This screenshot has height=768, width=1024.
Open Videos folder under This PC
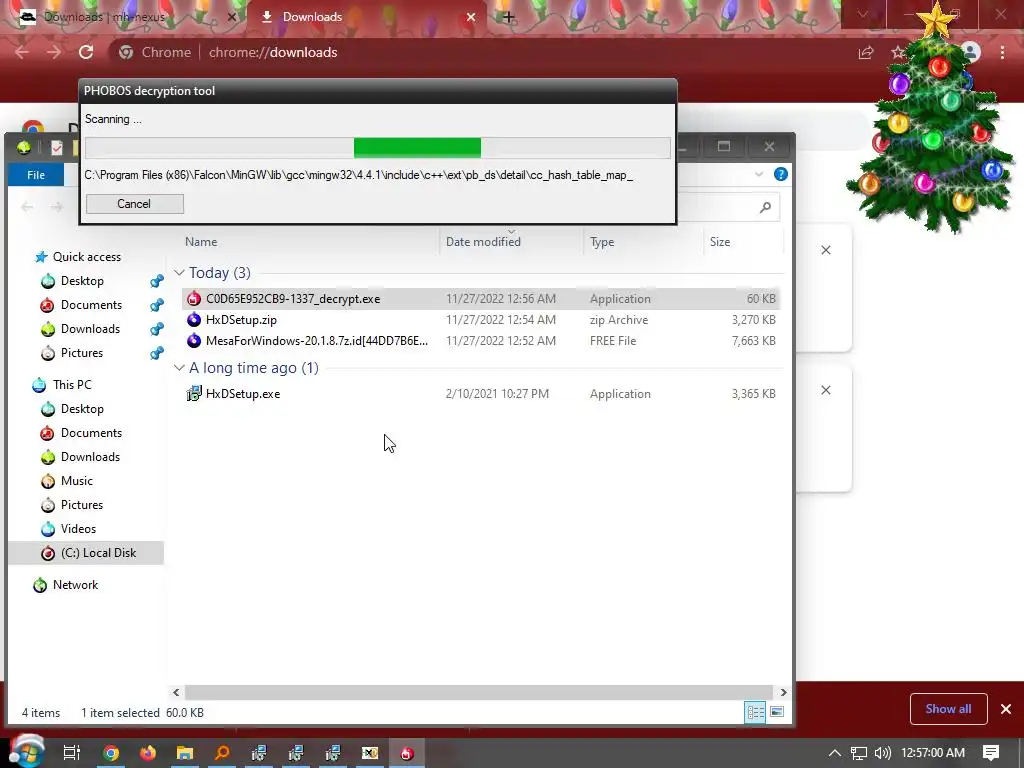78,529
